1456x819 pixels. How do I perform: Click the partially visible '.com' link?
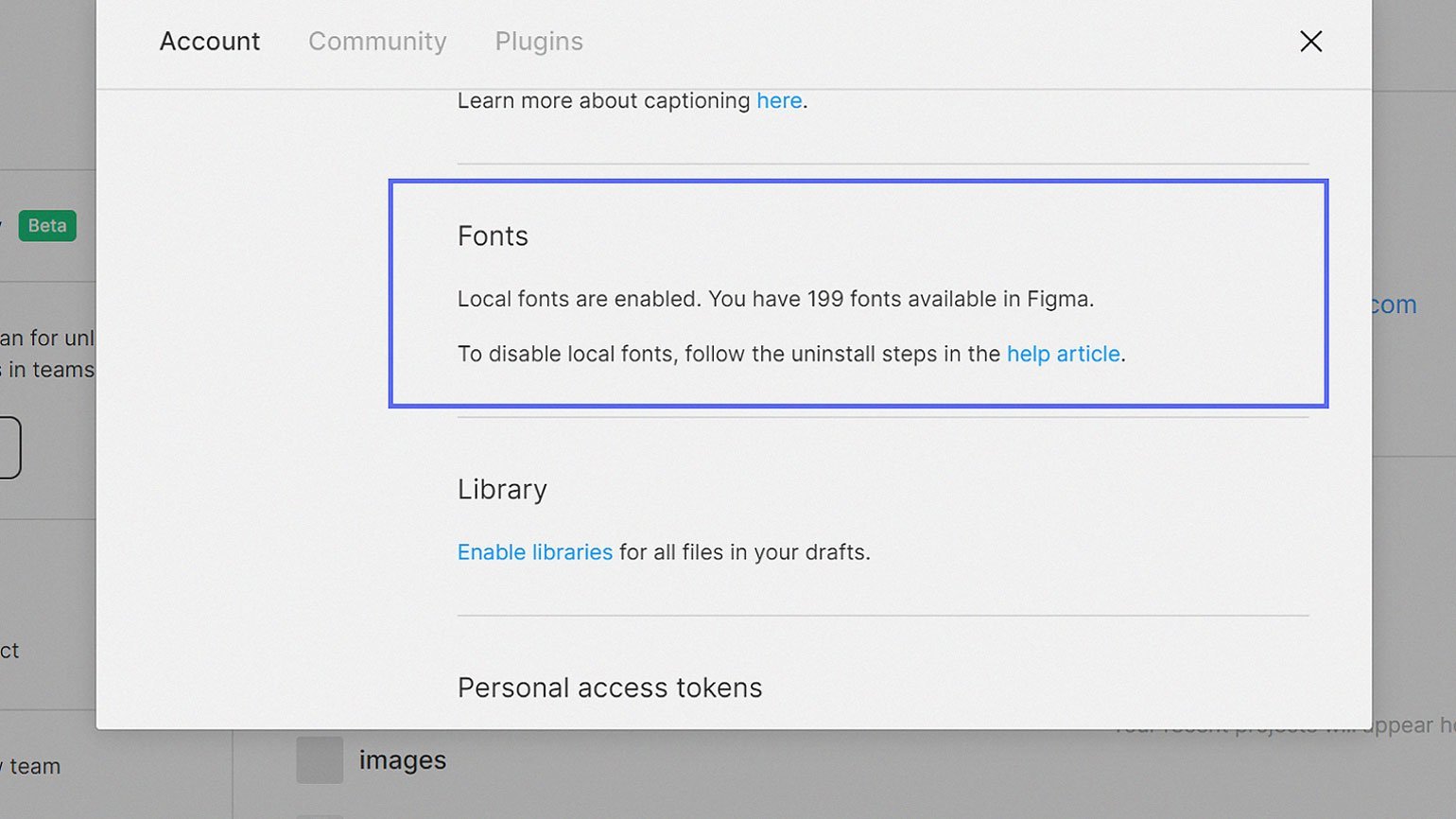tap(1394, 305)
